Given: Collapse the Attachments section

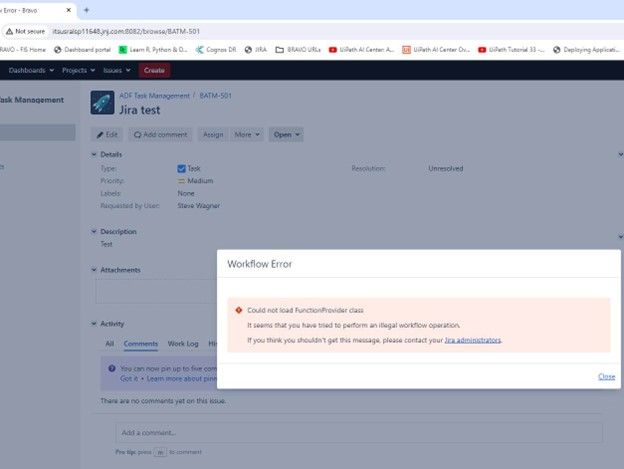Looking at the screenshot, I should pos(94,270).
